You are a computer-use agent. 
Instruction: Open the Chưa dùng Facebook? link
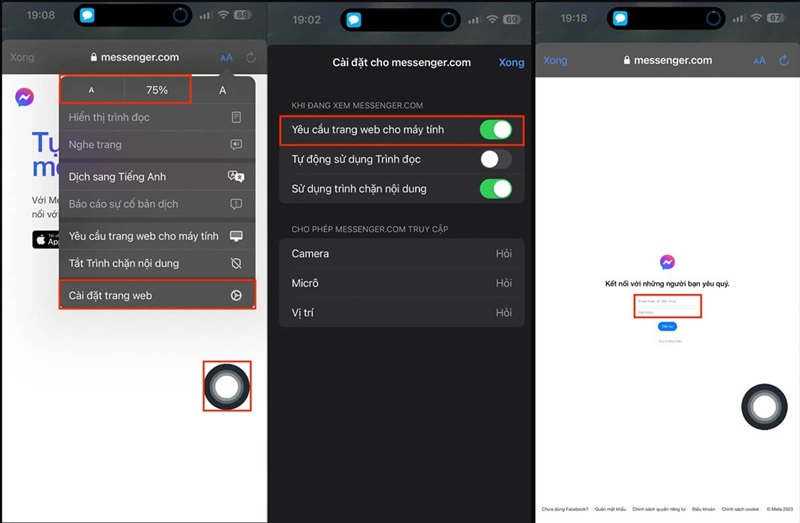565,509
